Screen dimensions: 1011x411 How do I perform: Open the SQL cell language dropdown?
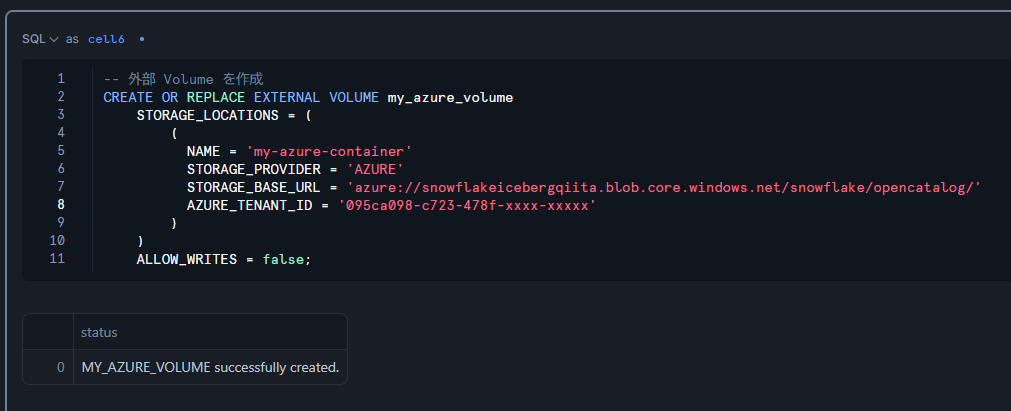[x=40, y=39]
